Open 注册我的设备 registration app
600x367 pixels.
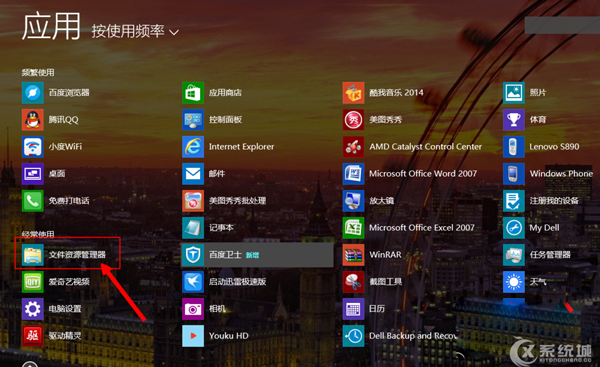click(541, 201)
